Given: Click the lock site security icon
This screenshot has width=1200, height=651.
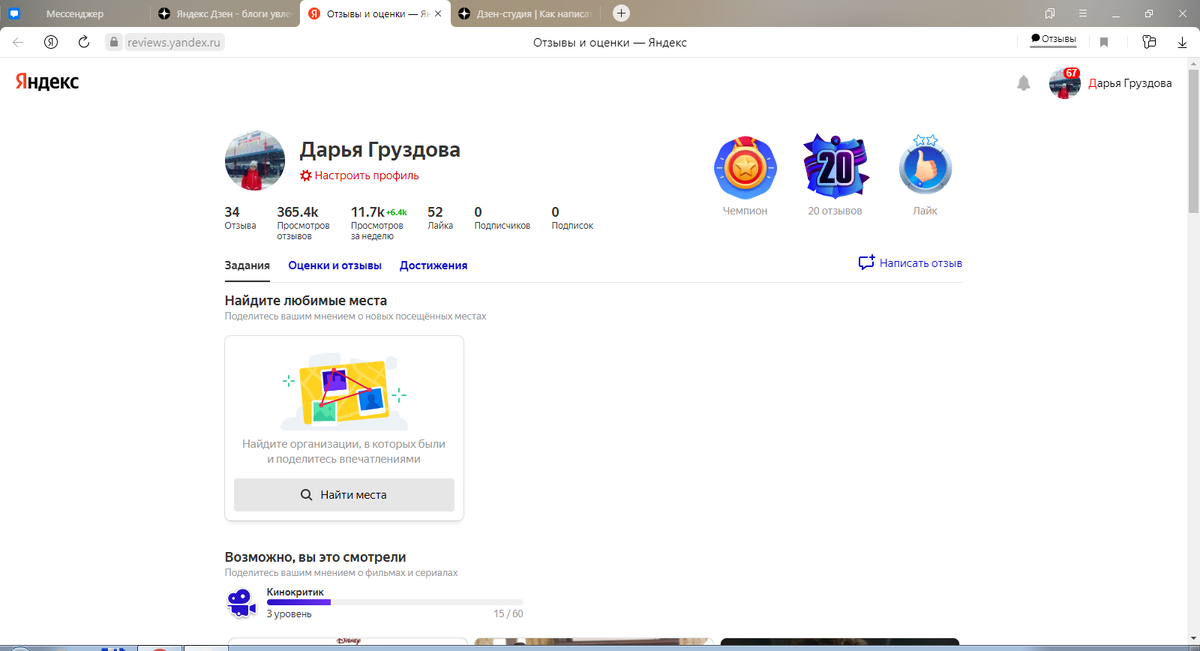Looking at the screenshot, I should click(113, 42).
